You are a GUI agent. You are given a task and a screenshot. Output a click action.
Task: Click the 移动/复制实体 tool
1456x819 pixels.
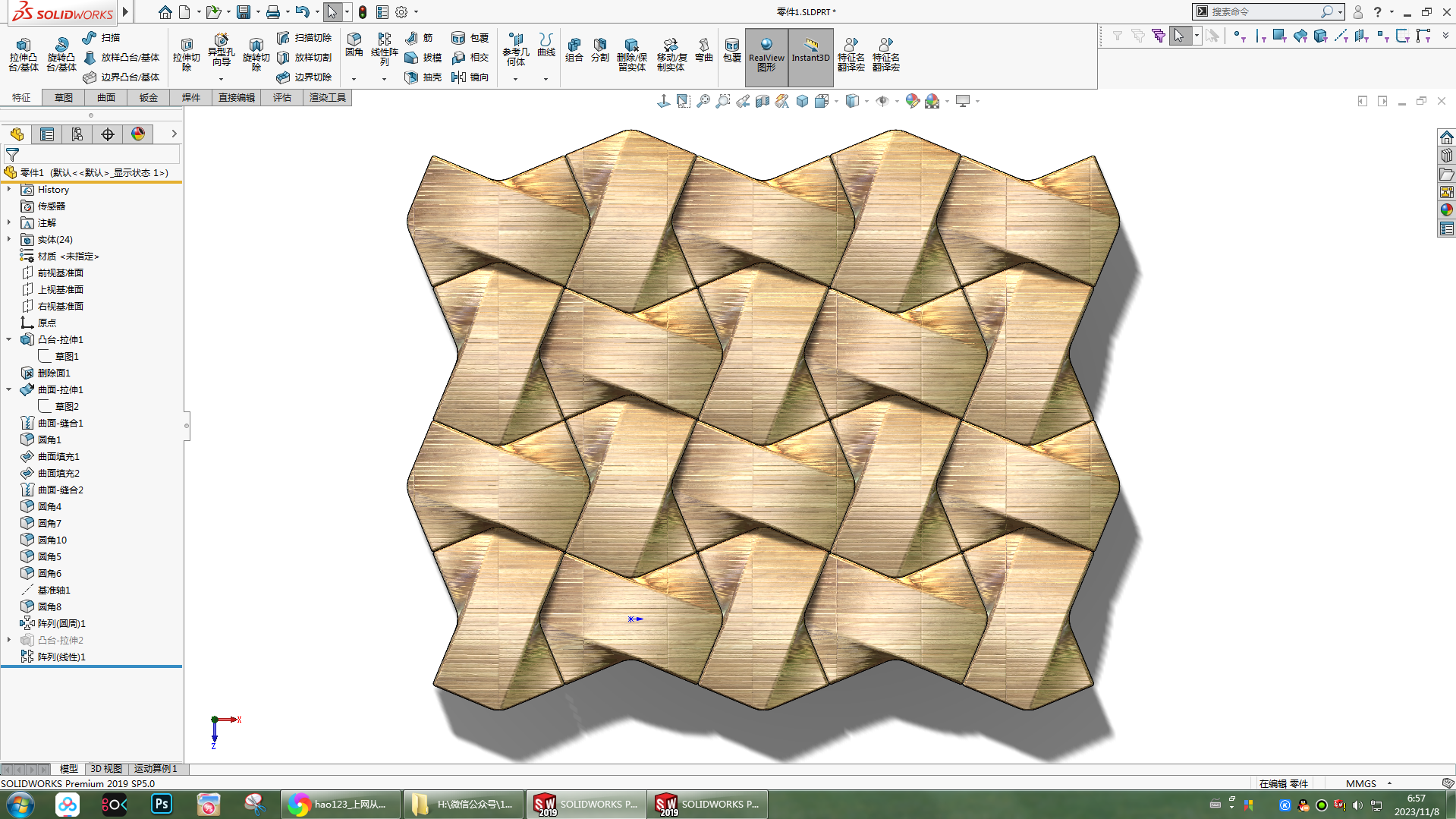[671, 55]
